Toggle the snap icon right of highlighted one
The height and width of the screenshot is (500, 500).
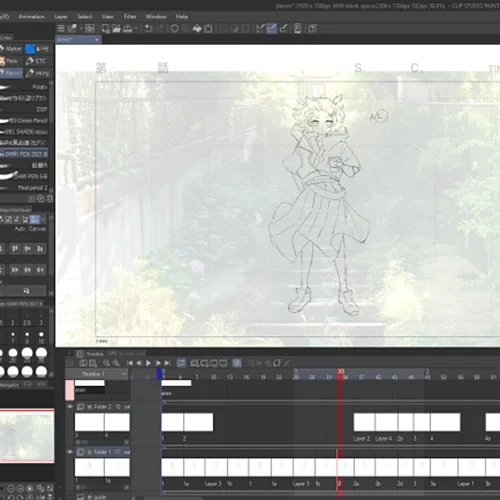click(284, 29)
